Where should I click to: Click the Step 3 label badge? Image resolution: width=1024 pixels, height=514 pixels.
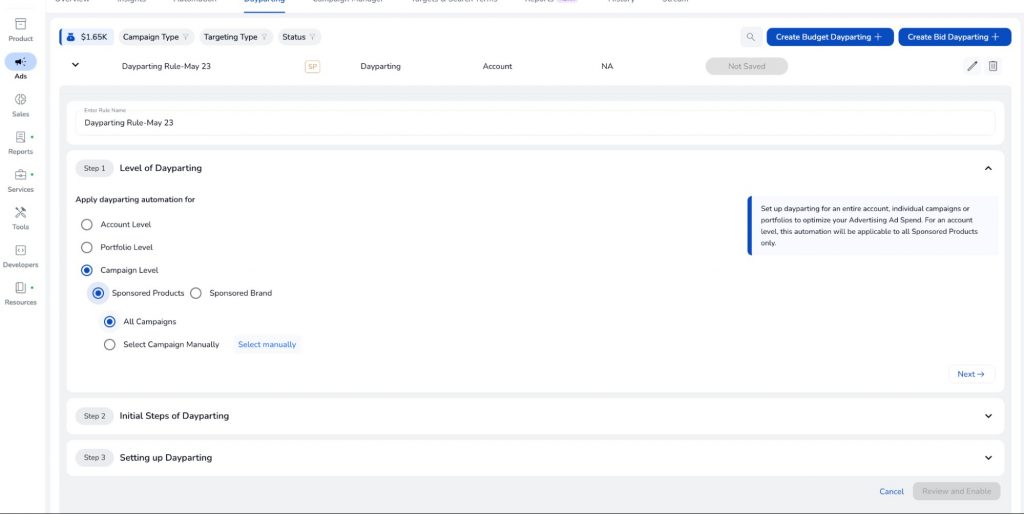[95, 458]
